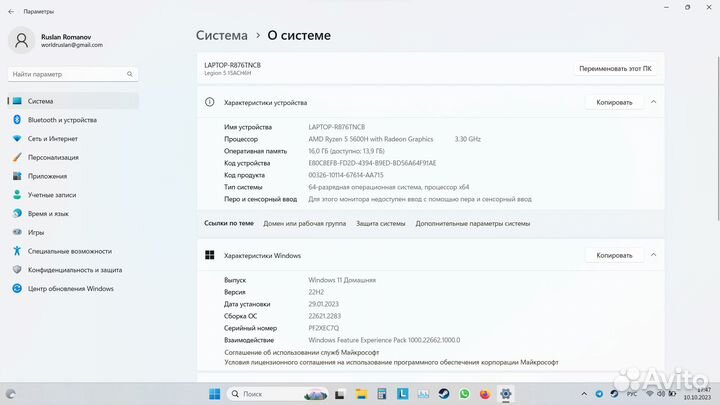Viewport: 720px width, 405px height.
Task: Open Steam from the taskbar
Action: [x=444, y=394]
